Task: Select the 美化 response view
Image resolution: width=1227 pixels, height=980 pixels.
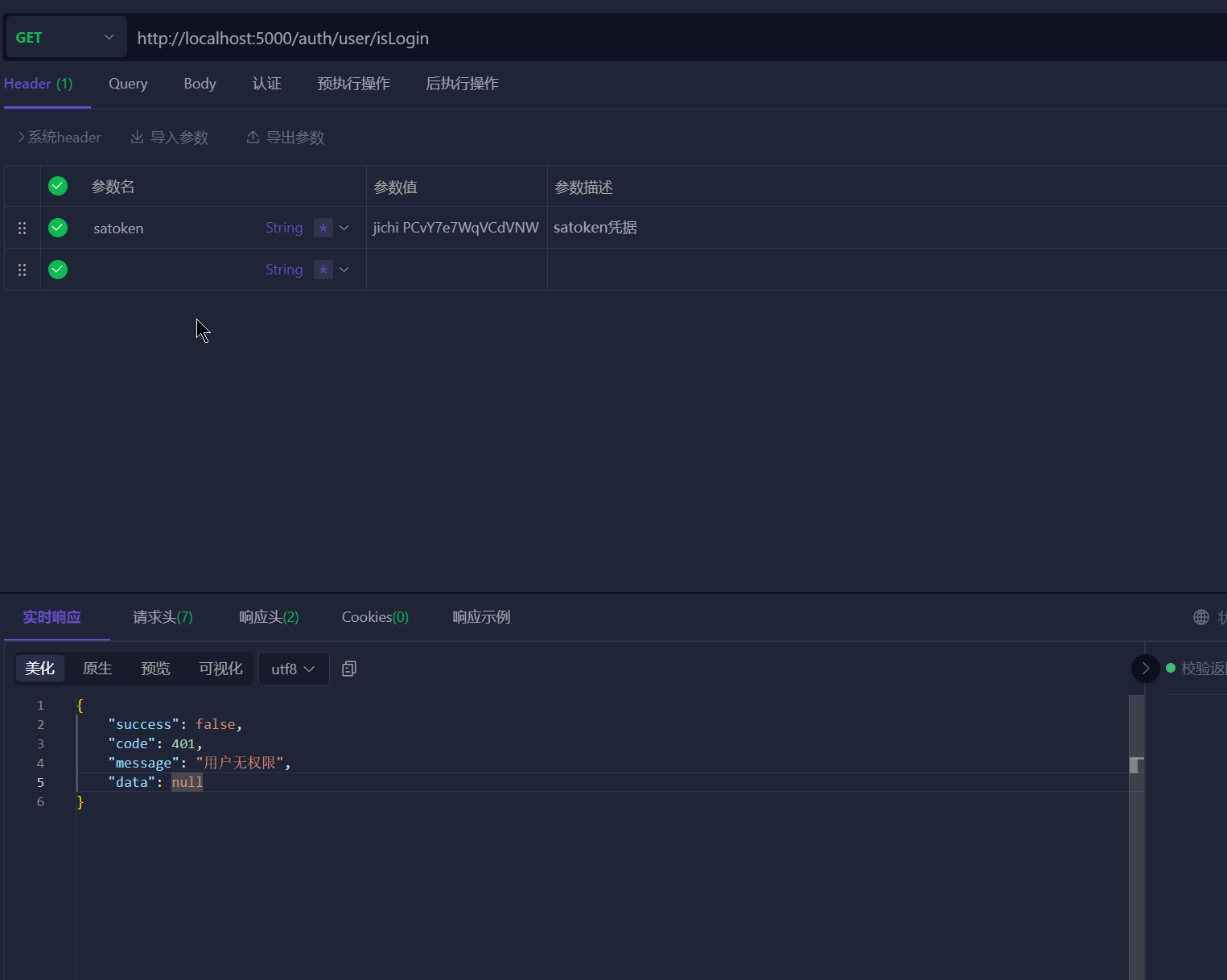Action: [x=39, y=669]
